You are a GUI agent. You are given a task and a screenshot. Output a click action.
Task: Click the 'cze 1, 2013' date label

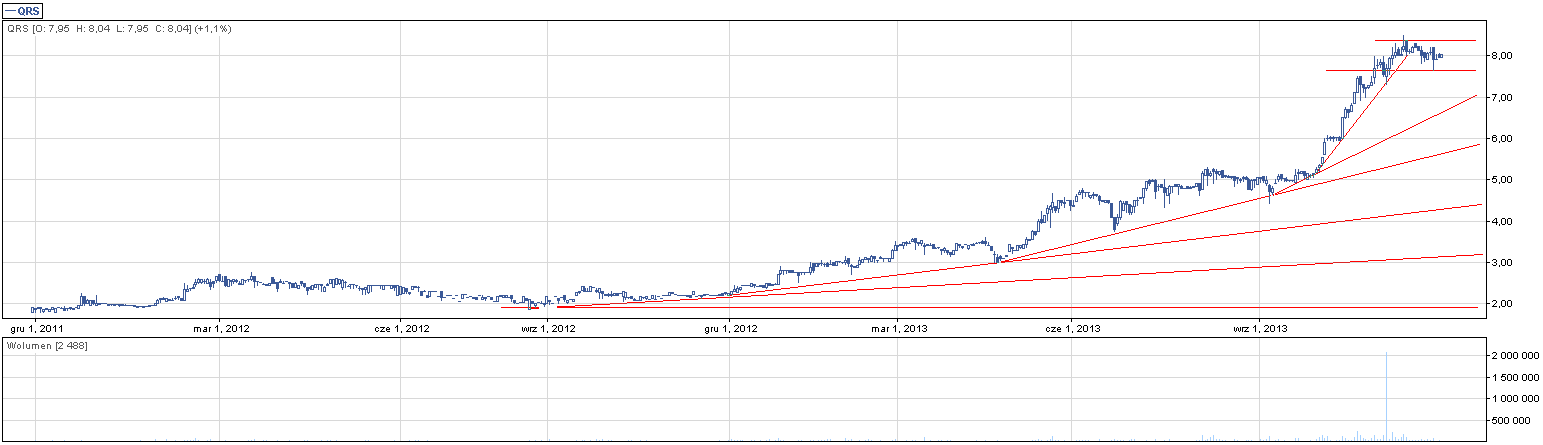tap(1071, 327)
